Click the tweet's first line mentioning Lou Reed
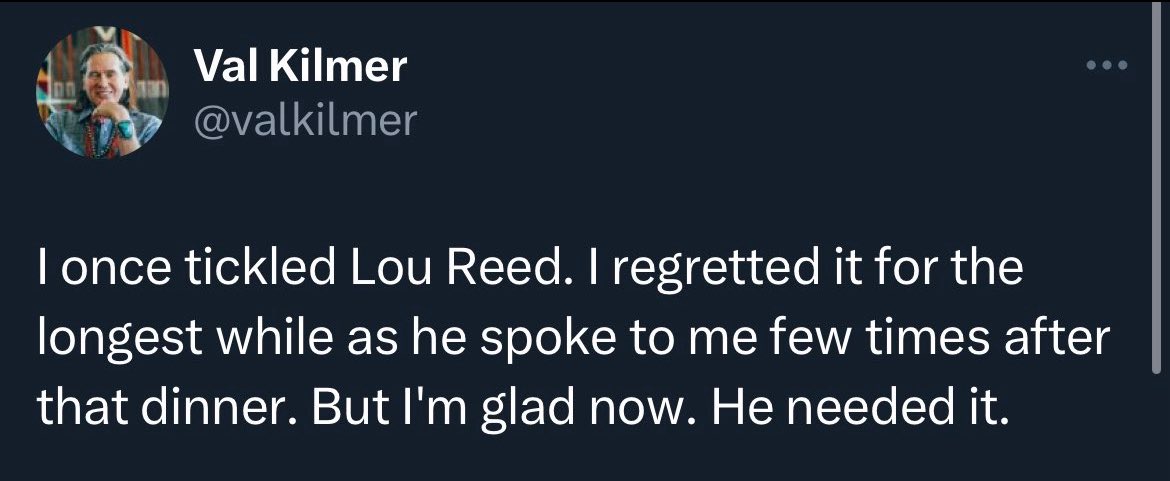The height and width of the screenshot is (481, 1170). pyautogui.click(x=531, y=273)
